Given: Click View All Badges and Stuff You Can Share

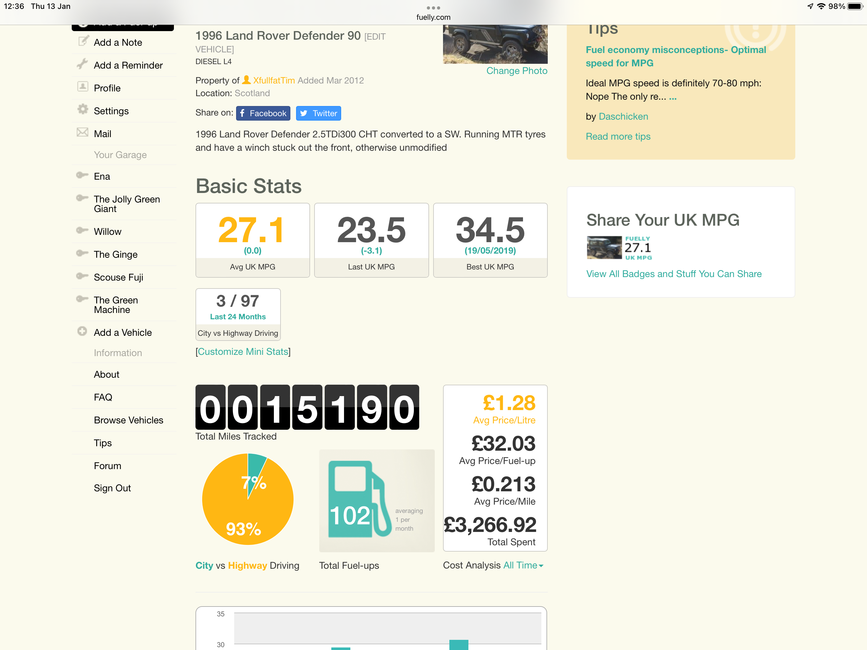Looking at the screenshot, I should (674, 274).
